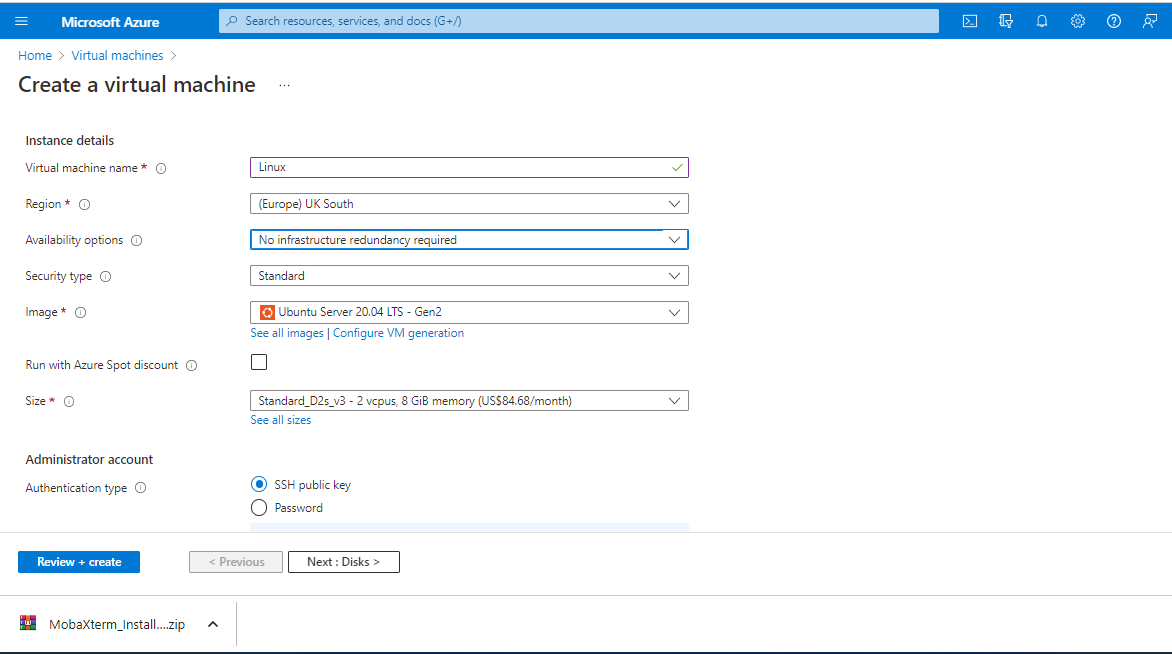Click the search resources box
The width and height of the screenshot is (1172, 654).
coord(579,21)
